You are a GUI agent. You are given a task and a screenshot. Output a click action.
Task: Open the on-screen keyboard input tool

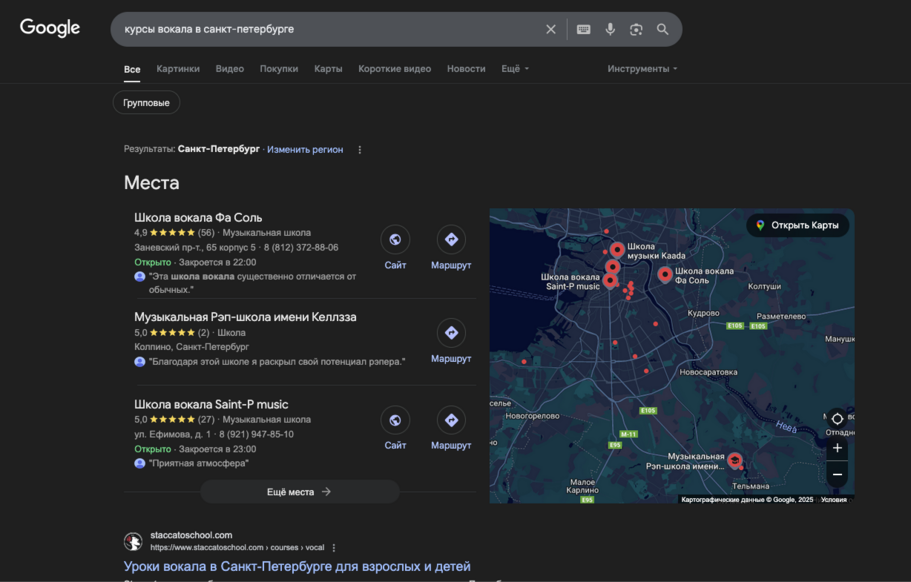583,29
